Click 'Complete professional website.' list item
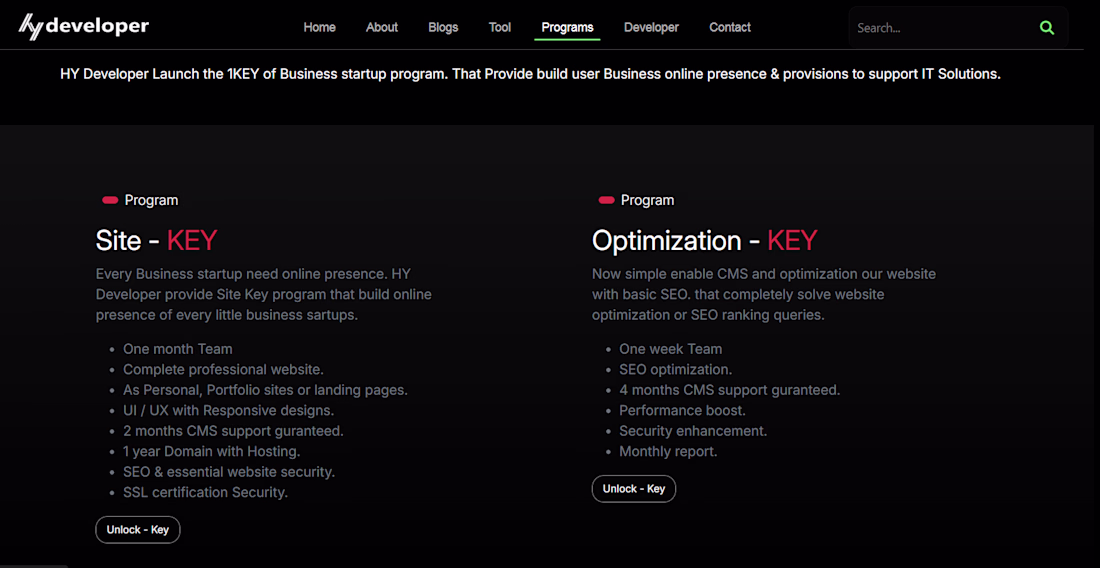Image resolution: width=1100 pixels, height=568 pixels. 223,369
